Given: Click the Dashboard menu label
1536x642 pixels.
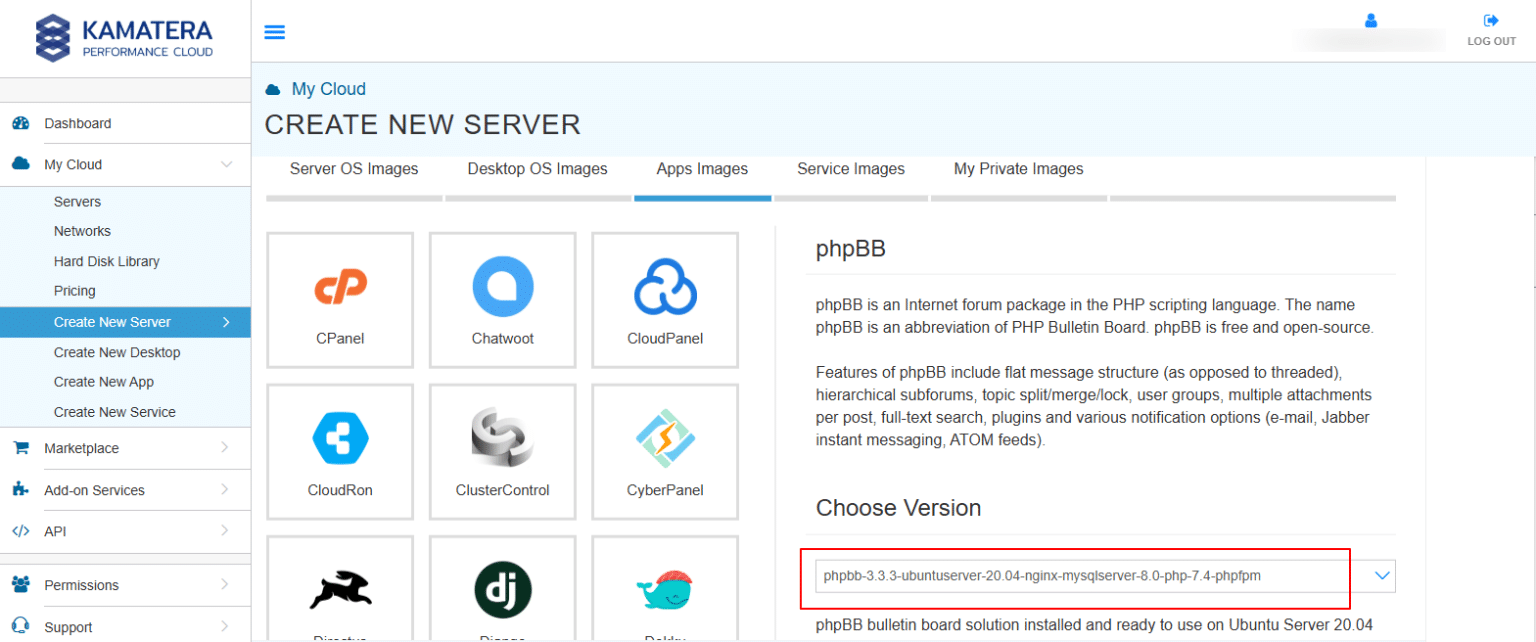Looking at the screenshot, I should point(78,123).
